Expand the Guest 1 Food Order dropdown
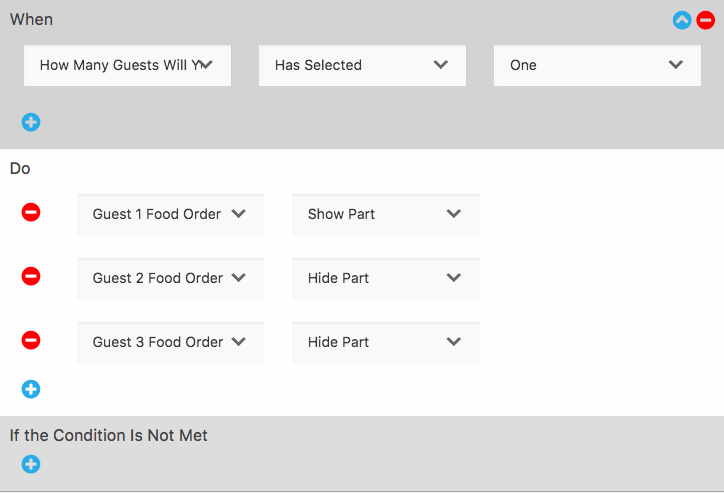 [170, 214]
